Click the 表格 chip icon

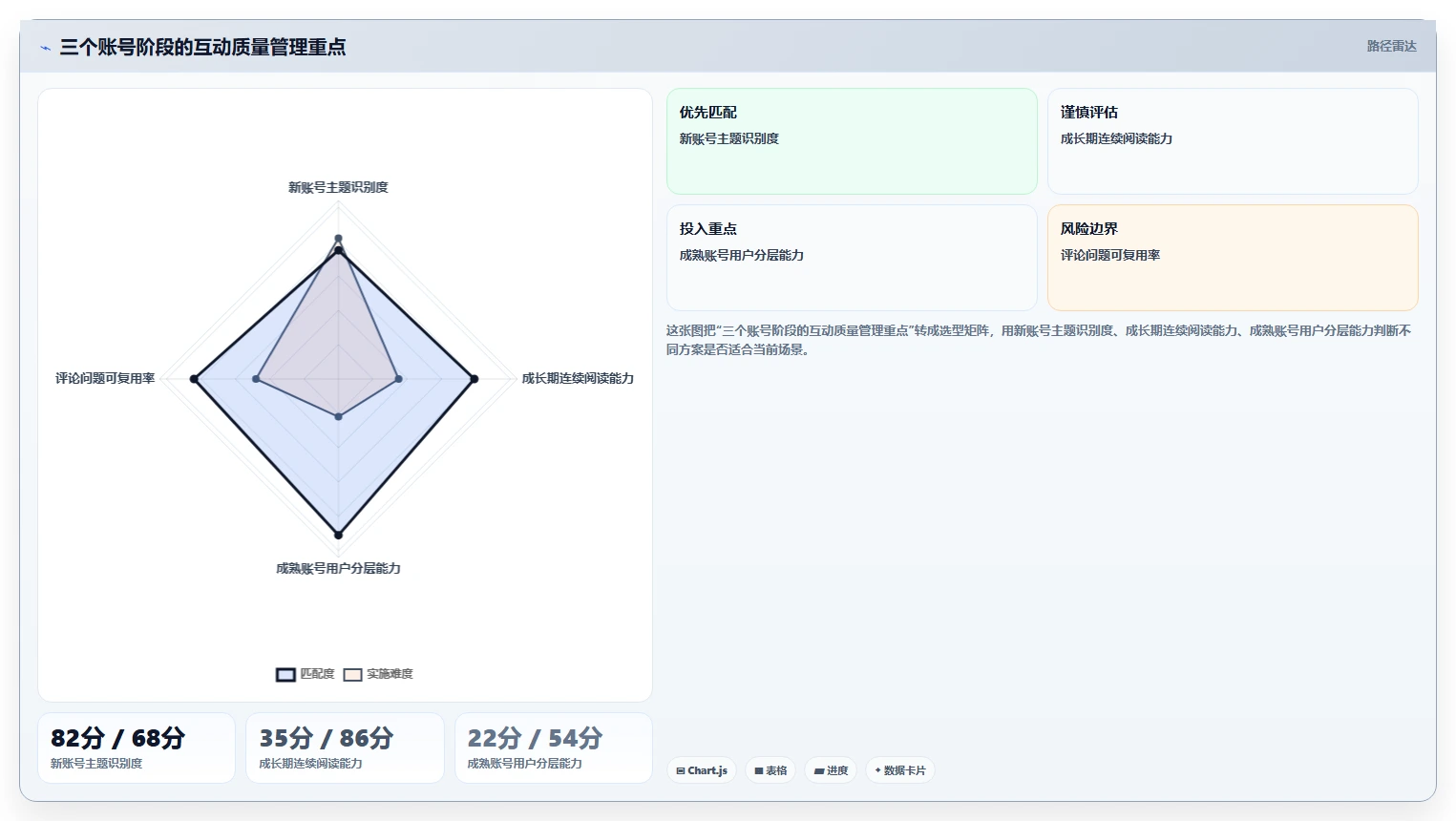click(759, 770)
